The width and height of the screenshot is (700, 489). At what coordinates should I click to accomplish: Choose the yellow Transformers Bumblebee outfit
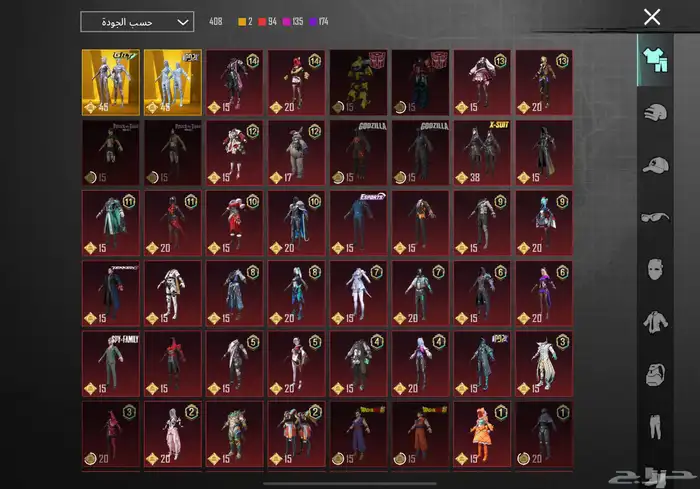(x=358, y=80)
